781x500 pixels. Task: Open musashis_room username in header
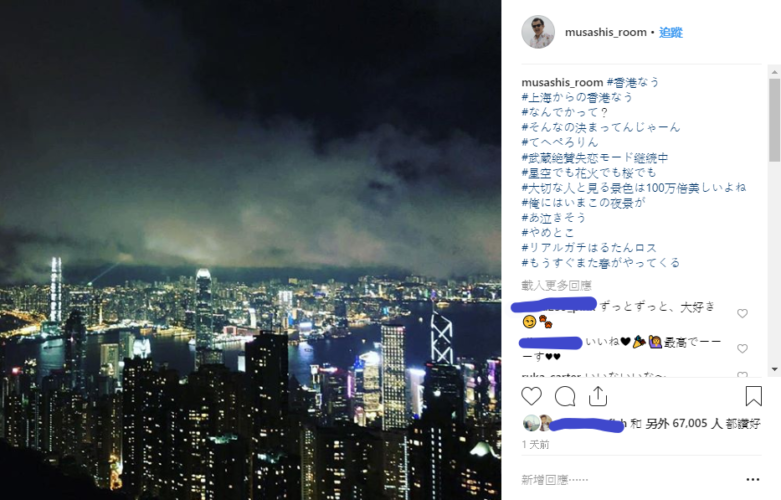point(606,32)
